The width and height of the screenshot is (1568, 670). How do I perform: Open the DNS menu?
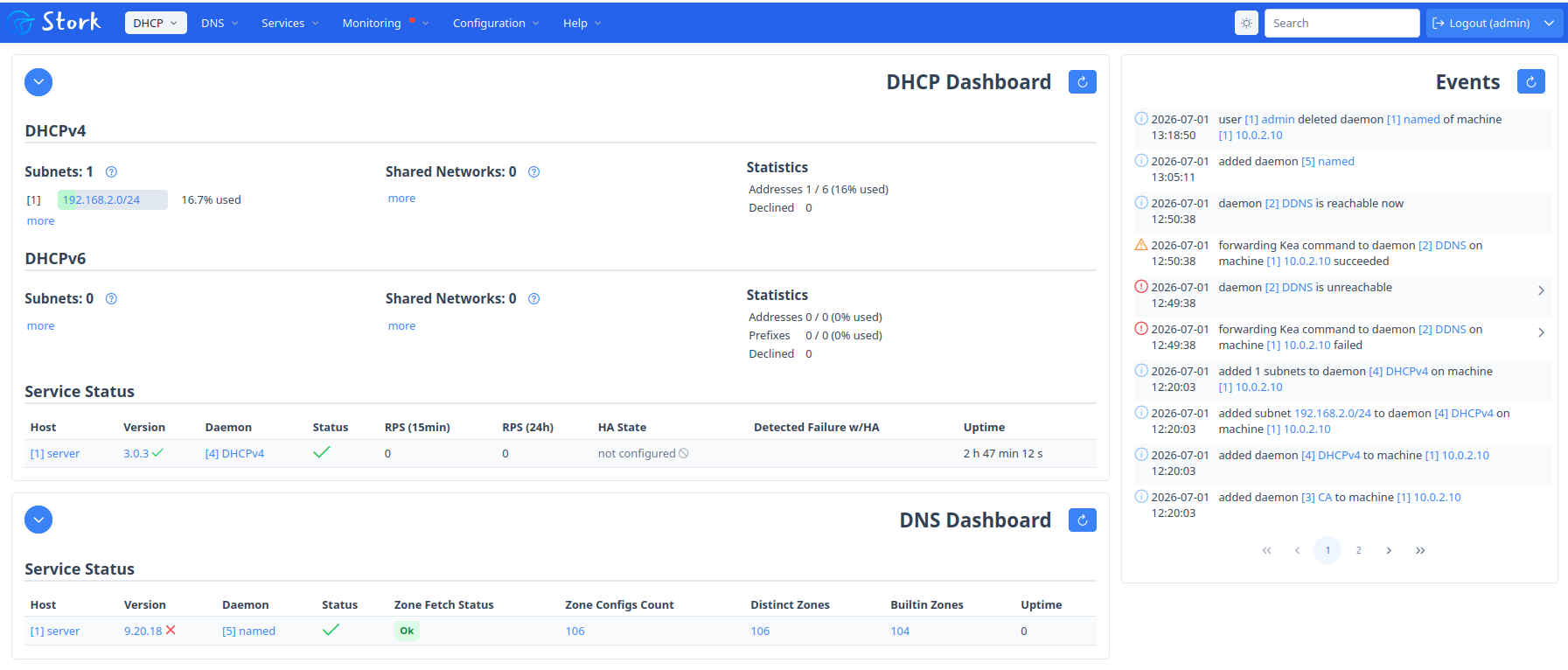click(x=220, y=23)
